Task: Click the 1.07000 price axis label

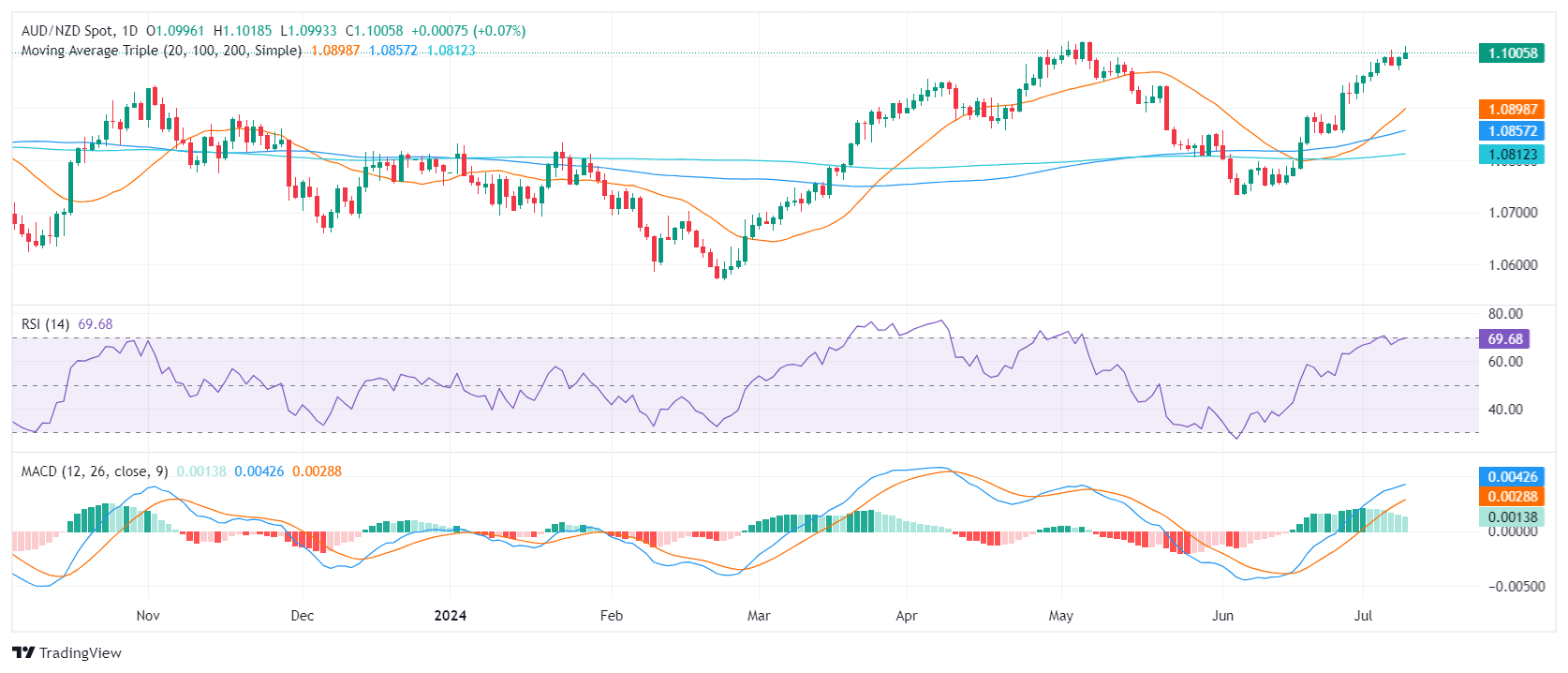Action: (1513, 213)
